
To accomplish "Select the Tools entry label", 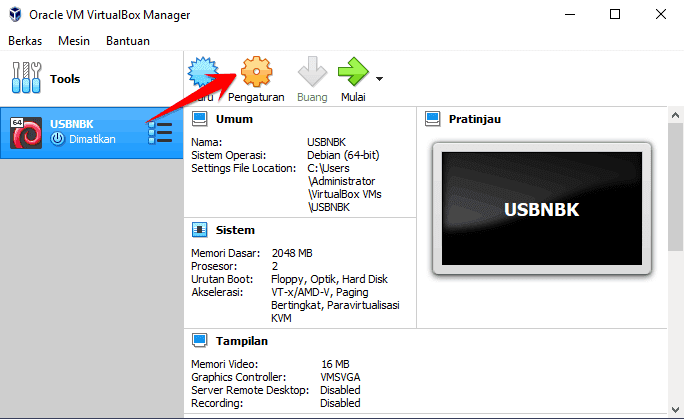I will click(x=65, y=79).
